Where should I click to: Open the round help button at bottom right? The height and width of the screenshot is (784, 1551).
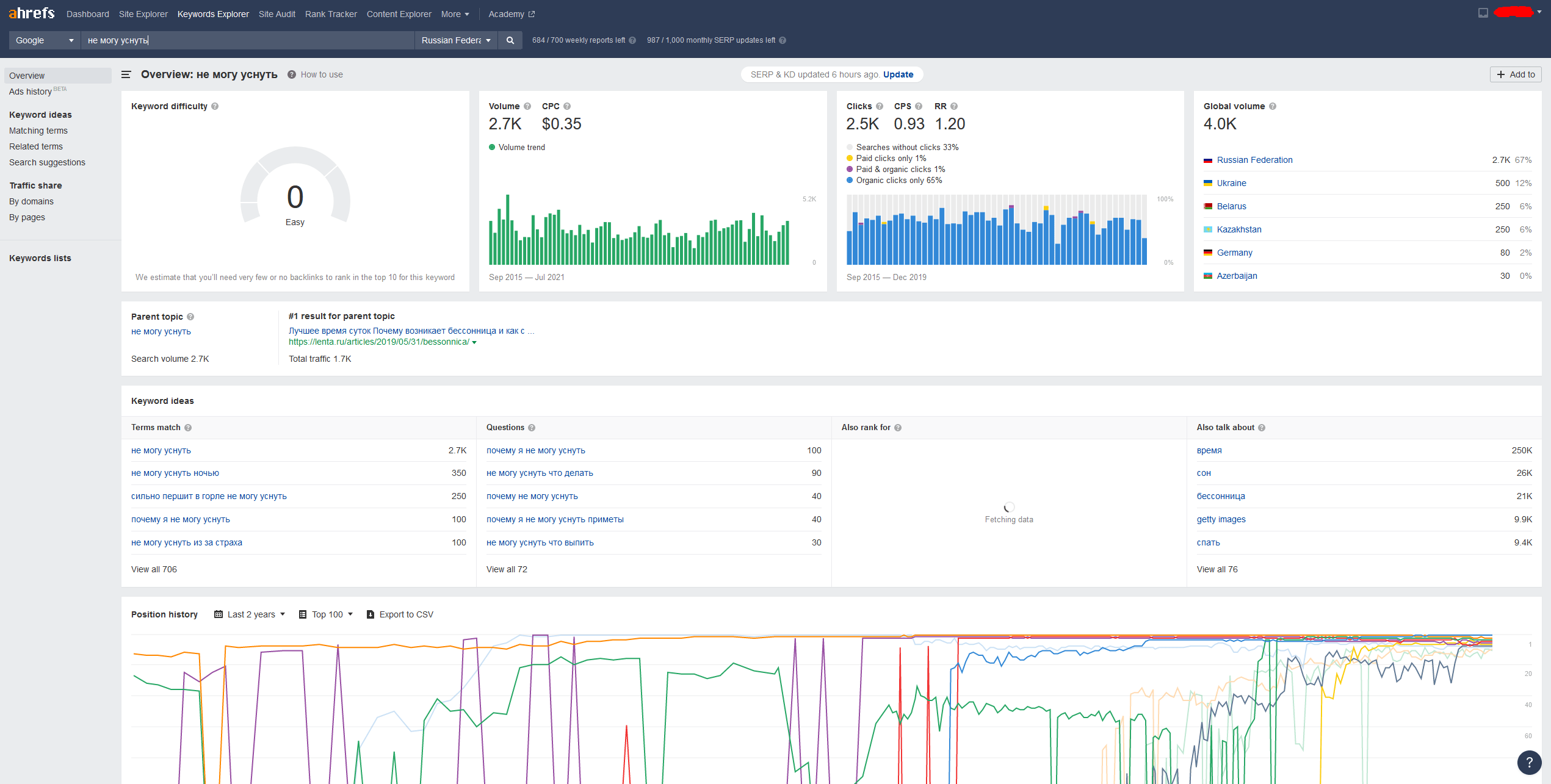pyautogui.click(x=1529, y=762)
